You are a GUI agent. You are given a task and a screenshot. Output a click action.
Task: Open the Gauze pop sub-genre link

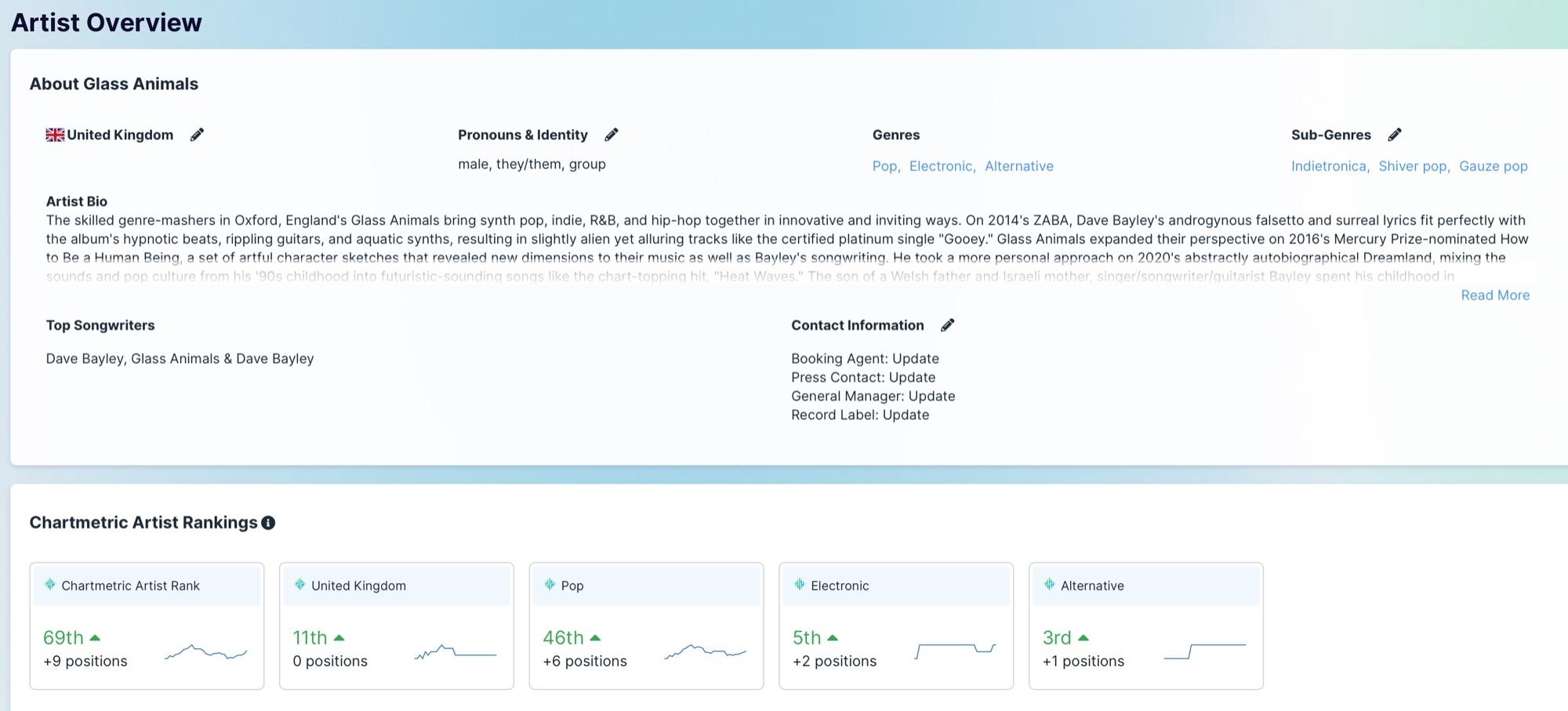point(1494,166)
